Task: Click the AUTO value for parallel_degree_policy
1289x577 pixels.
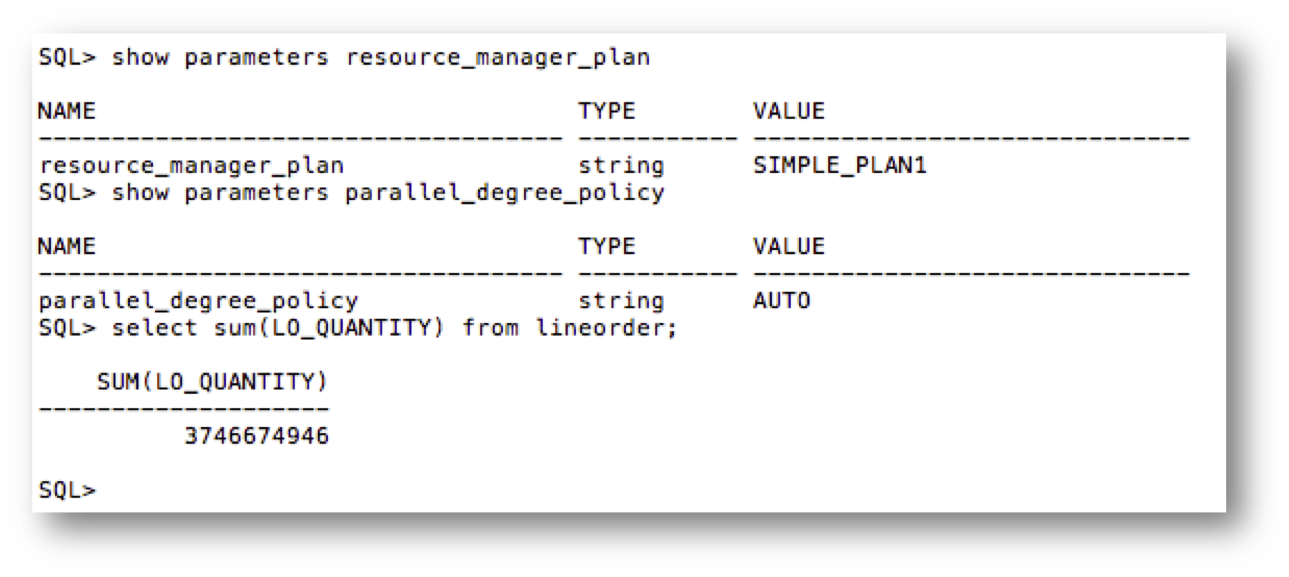Action: tap(781, 301)
